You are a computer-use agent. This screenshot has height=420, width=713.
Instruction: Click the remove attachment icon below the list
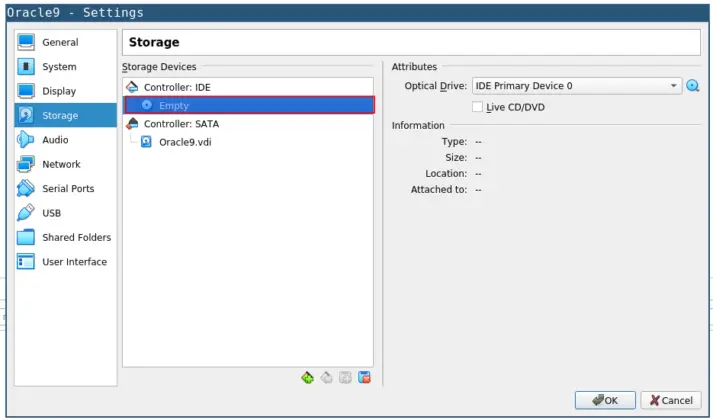(x=365, y=377)
